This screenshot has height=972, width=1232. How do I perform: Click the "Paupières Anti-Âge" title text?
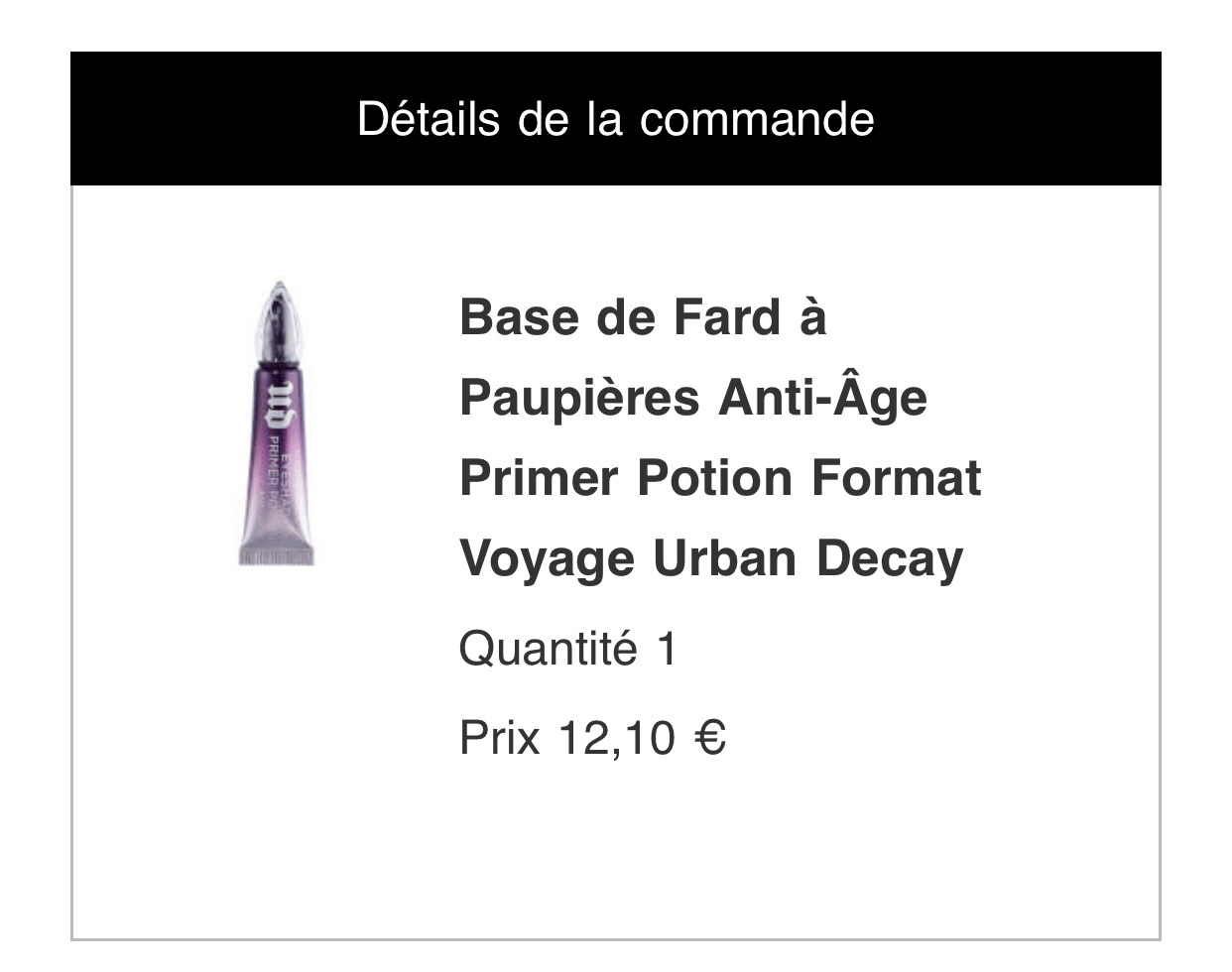(693, 399)
